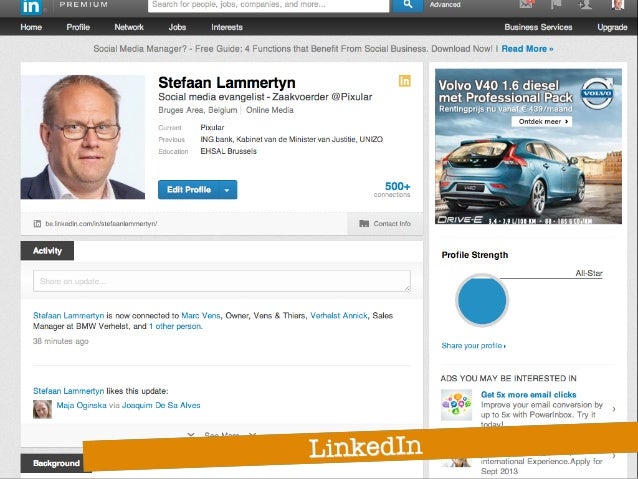Viewport: 638px width, 479px height.
Task: Open the Interests menu
Action: (x=227, y=27)
